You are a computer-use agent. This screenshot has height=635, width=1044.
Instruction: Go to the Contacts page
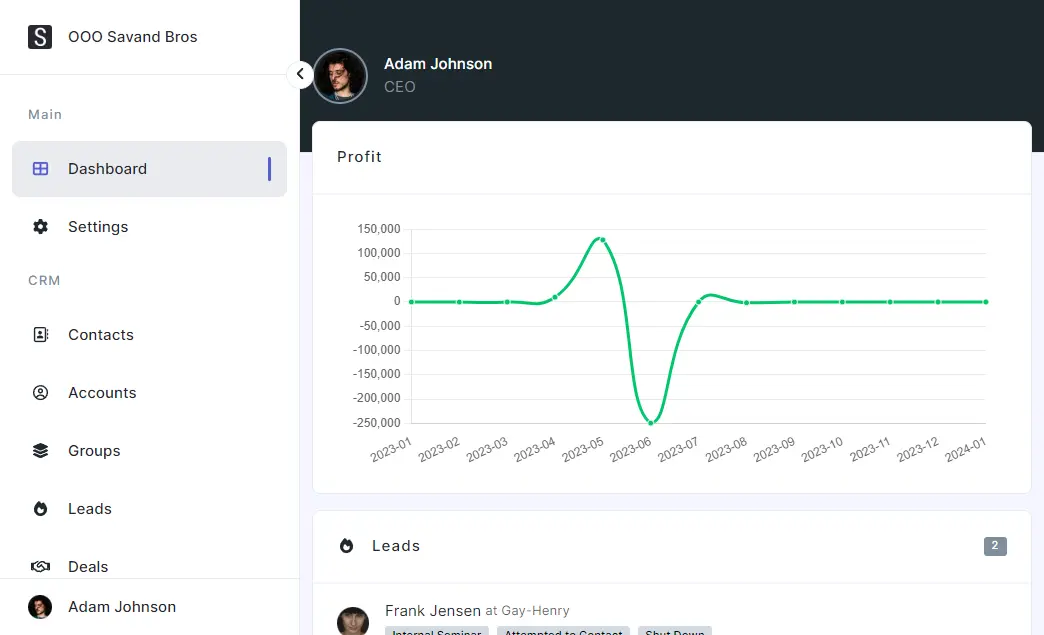tap(149, 335)
